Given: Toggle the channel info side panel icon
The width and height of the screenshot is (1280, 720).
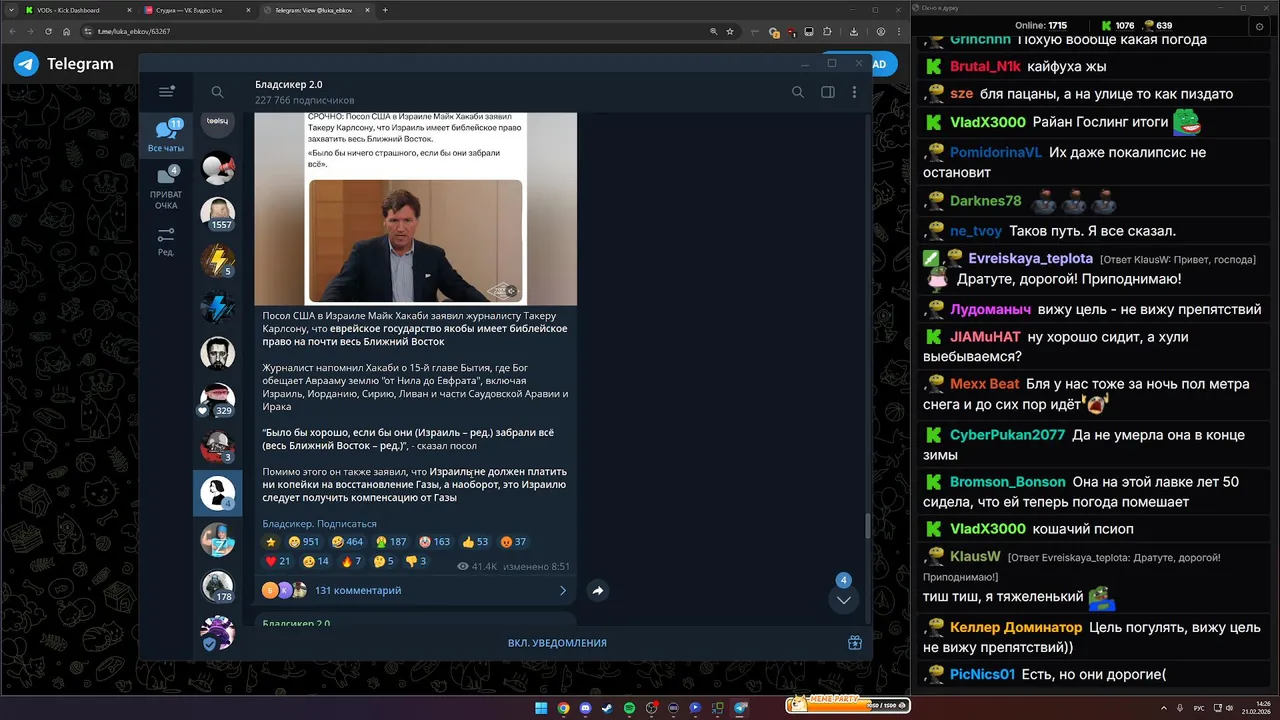Looking at the screenshot, I should [827, 92].
